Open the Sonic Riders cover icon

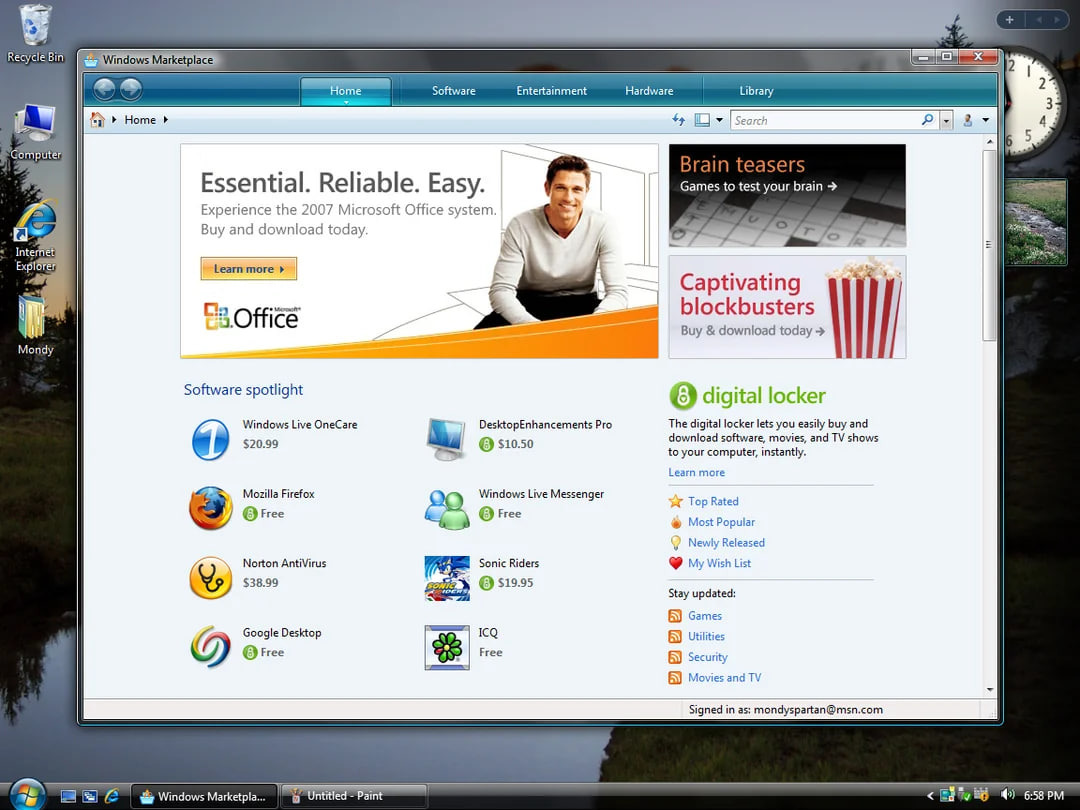click(x=447, y=579)
